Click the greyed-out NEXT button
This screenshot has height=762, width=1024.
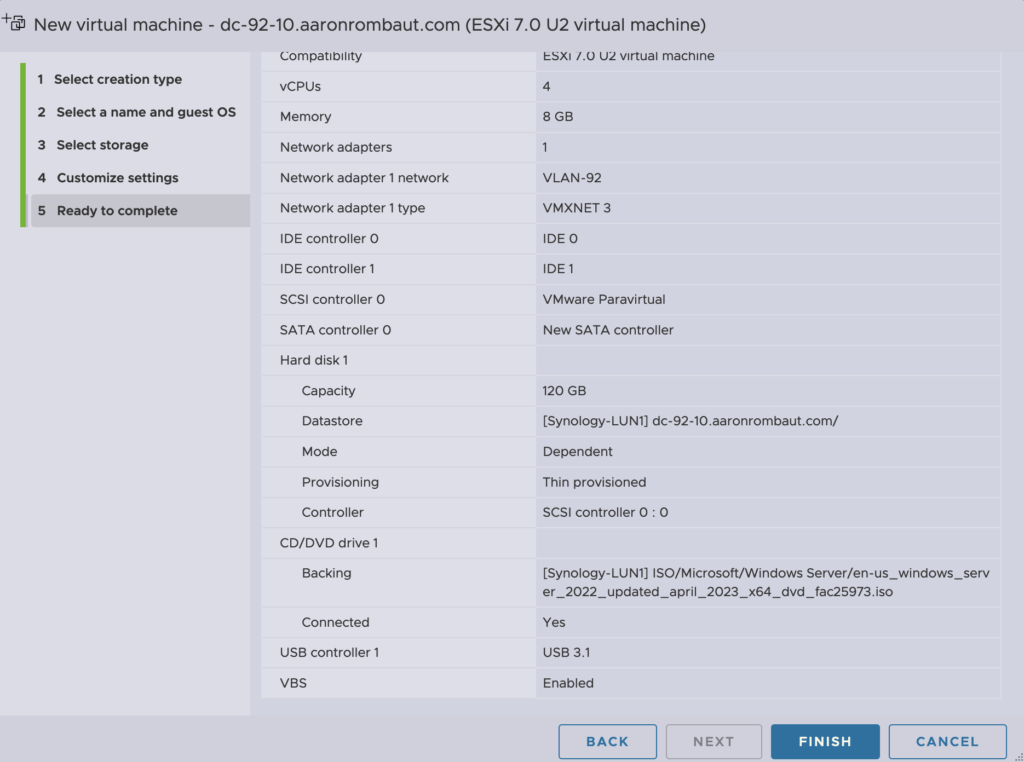point(713,741)
